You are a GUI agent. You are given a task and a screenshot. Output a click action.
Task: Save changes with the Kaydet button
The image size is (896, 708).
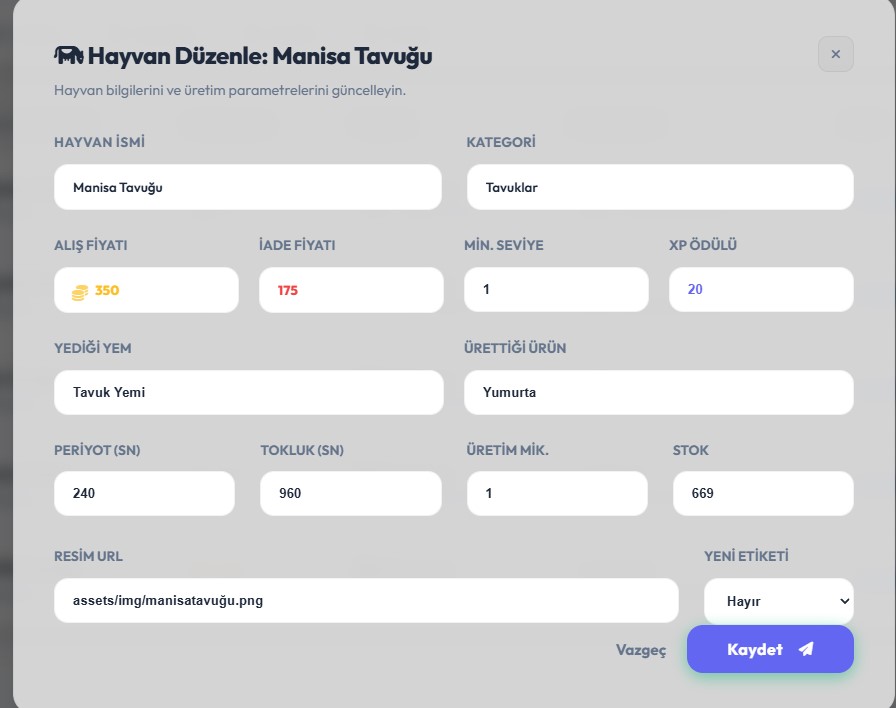click(770, 649)
